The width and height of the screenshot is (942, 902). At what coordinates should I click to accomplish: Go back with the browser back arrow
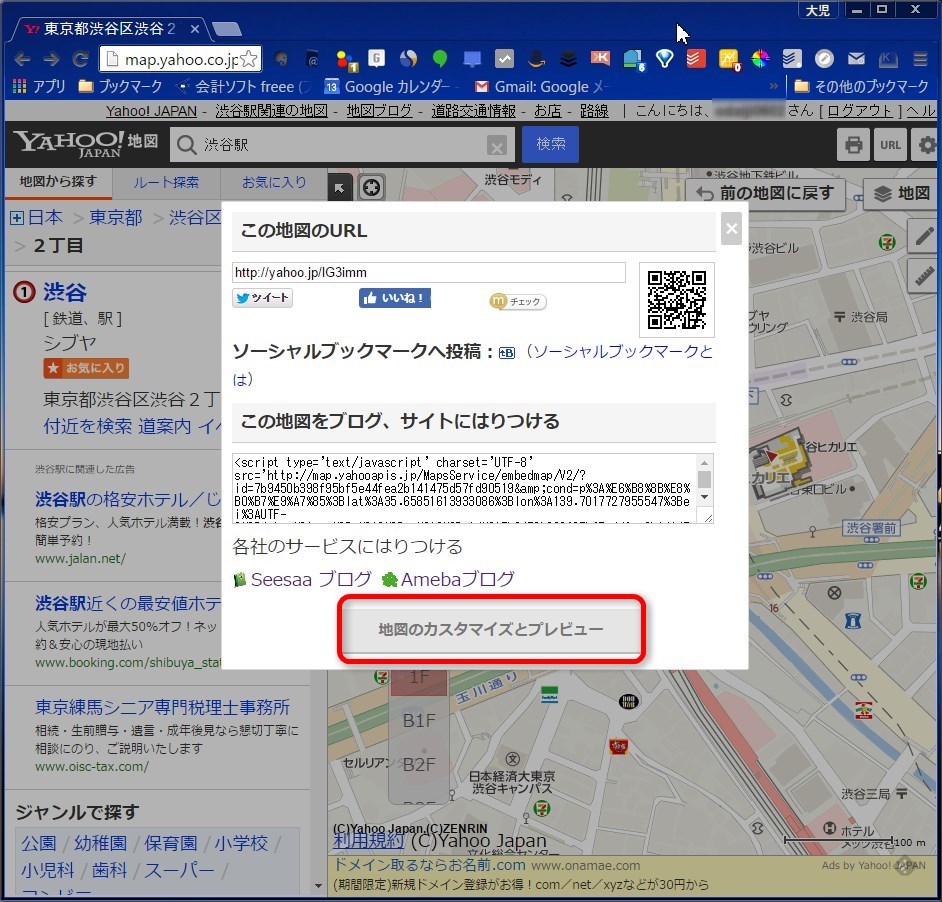click(22, 59)
